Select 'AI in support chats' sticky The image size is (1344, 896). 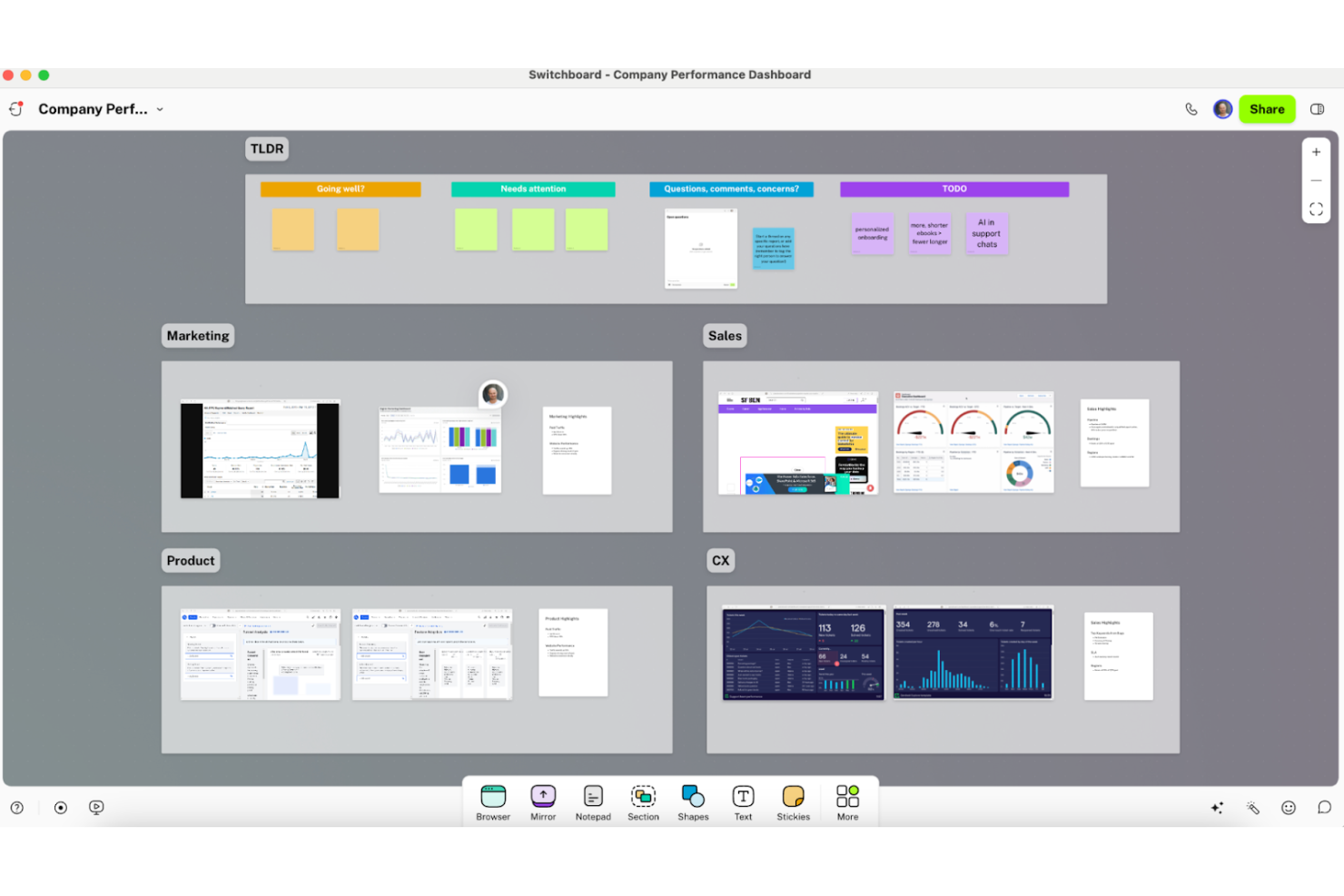click(987, 233)
